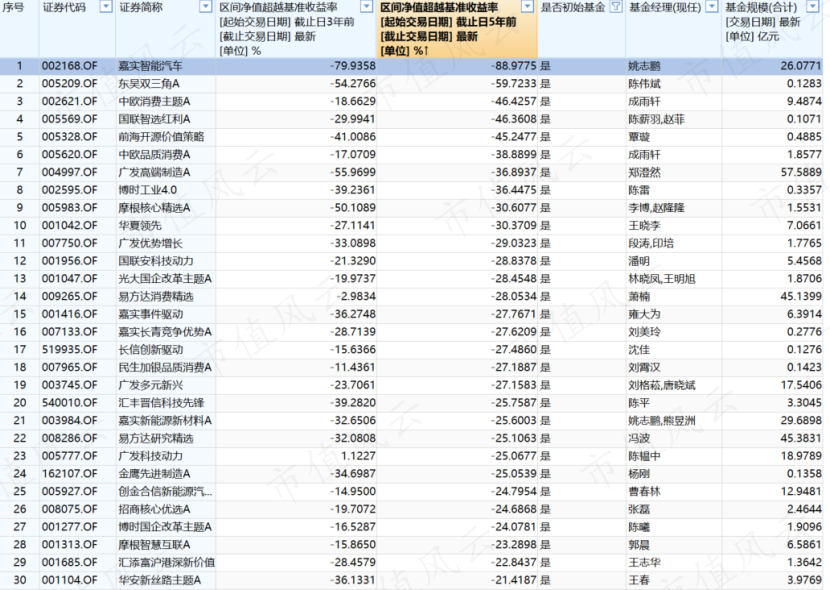Click the 证券简称 column header text
This screenshot has width=830, height=590.
(x=141, y=7)
